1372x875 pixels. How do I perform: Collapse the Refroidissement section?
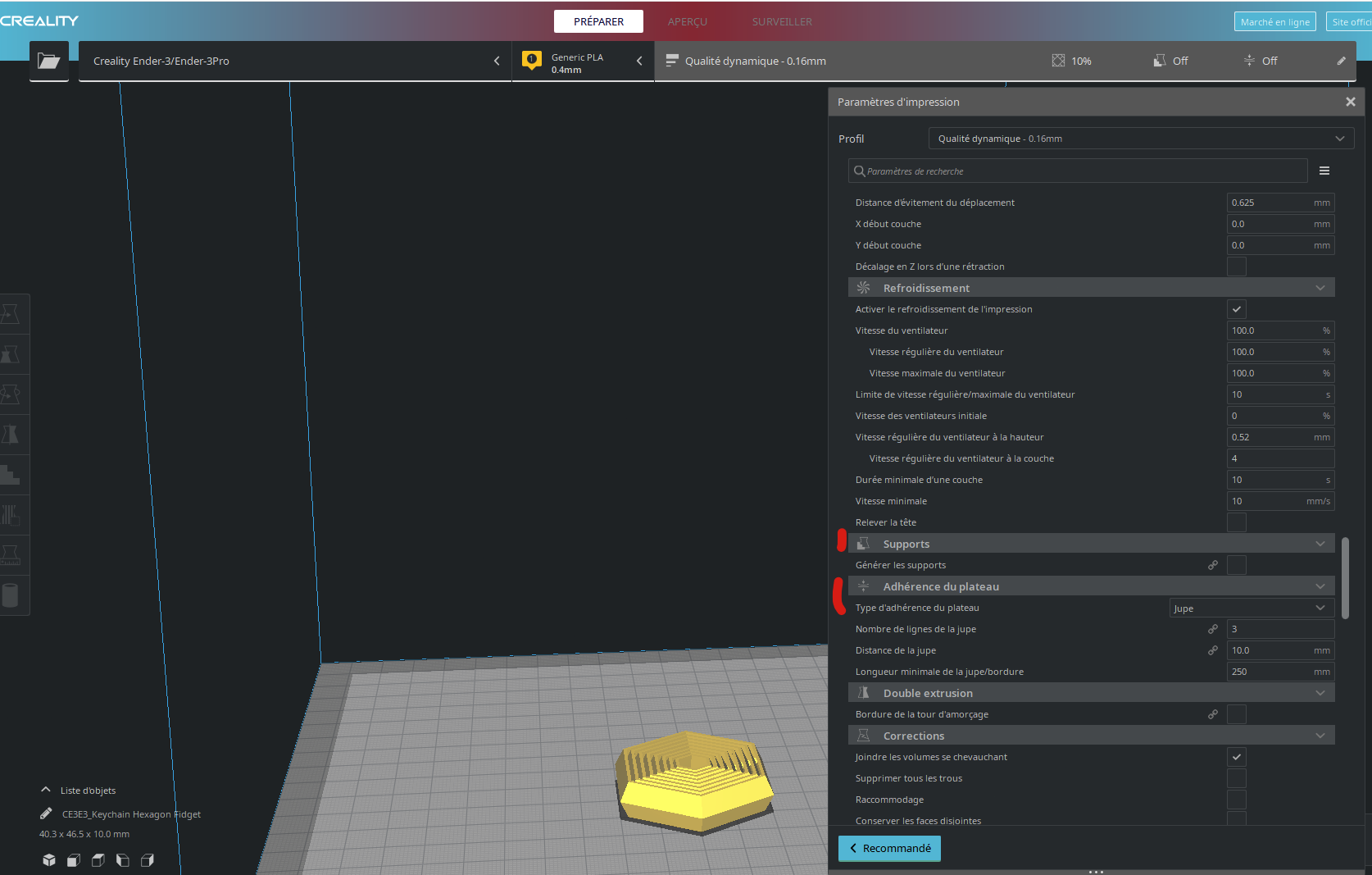click(1092, 288)
